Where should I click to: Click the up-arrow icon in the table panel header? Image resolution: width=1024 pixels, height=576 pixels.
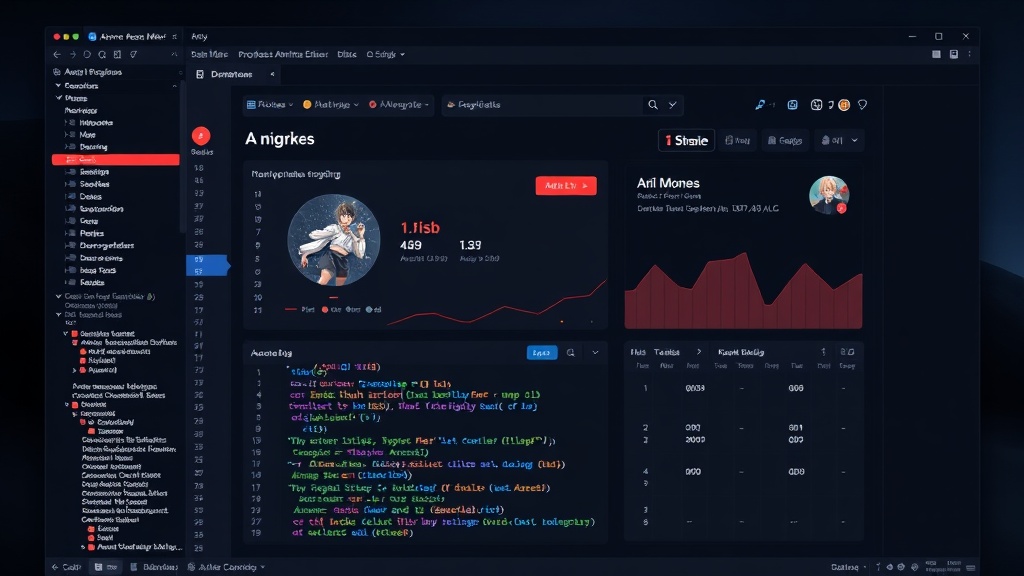click(x=823, y=351)
